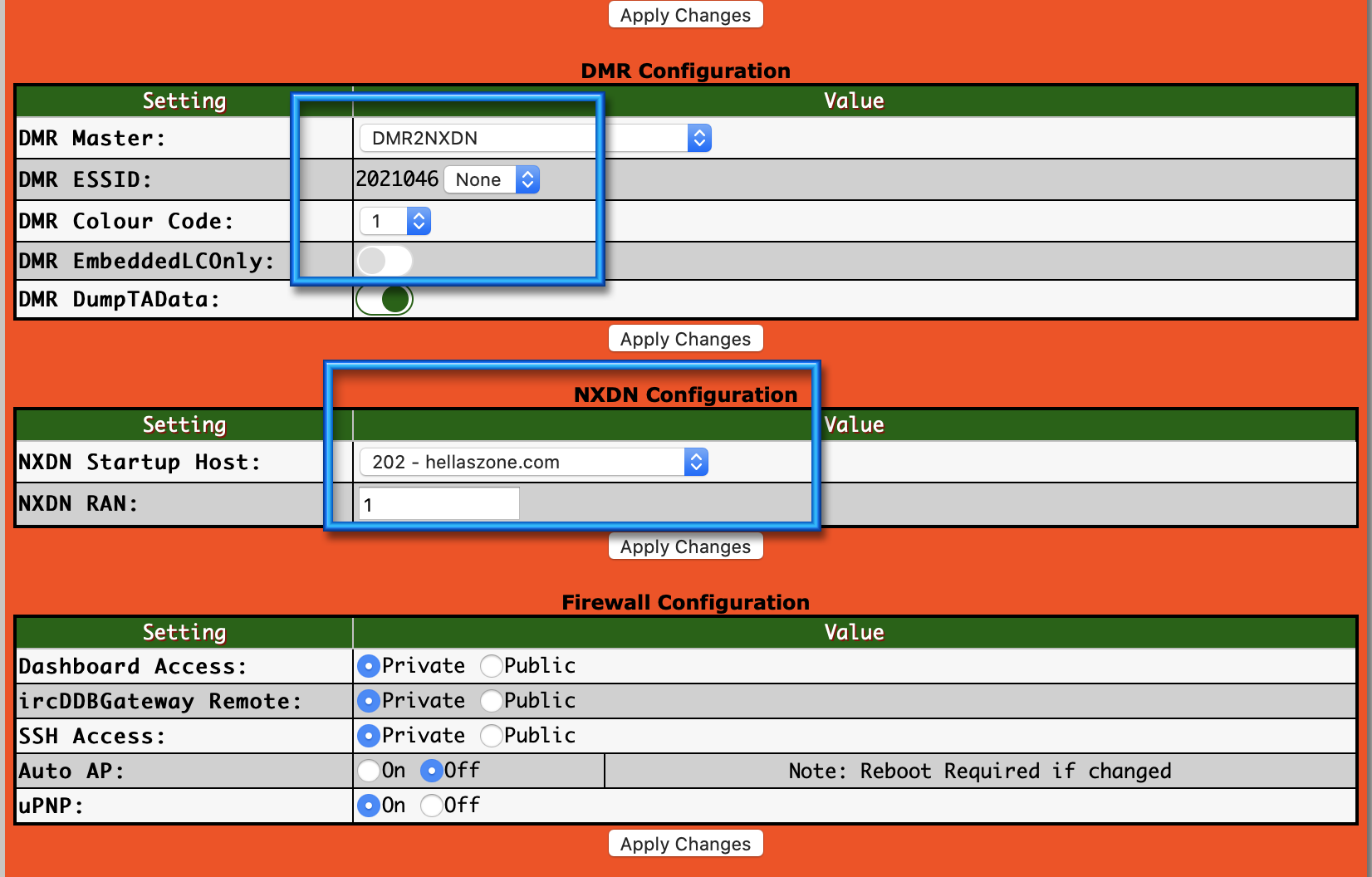Viewport: 1372px width, 877px height.
Task: Click Apply Changes below DMR Configuration
Action: pos(685,339)
